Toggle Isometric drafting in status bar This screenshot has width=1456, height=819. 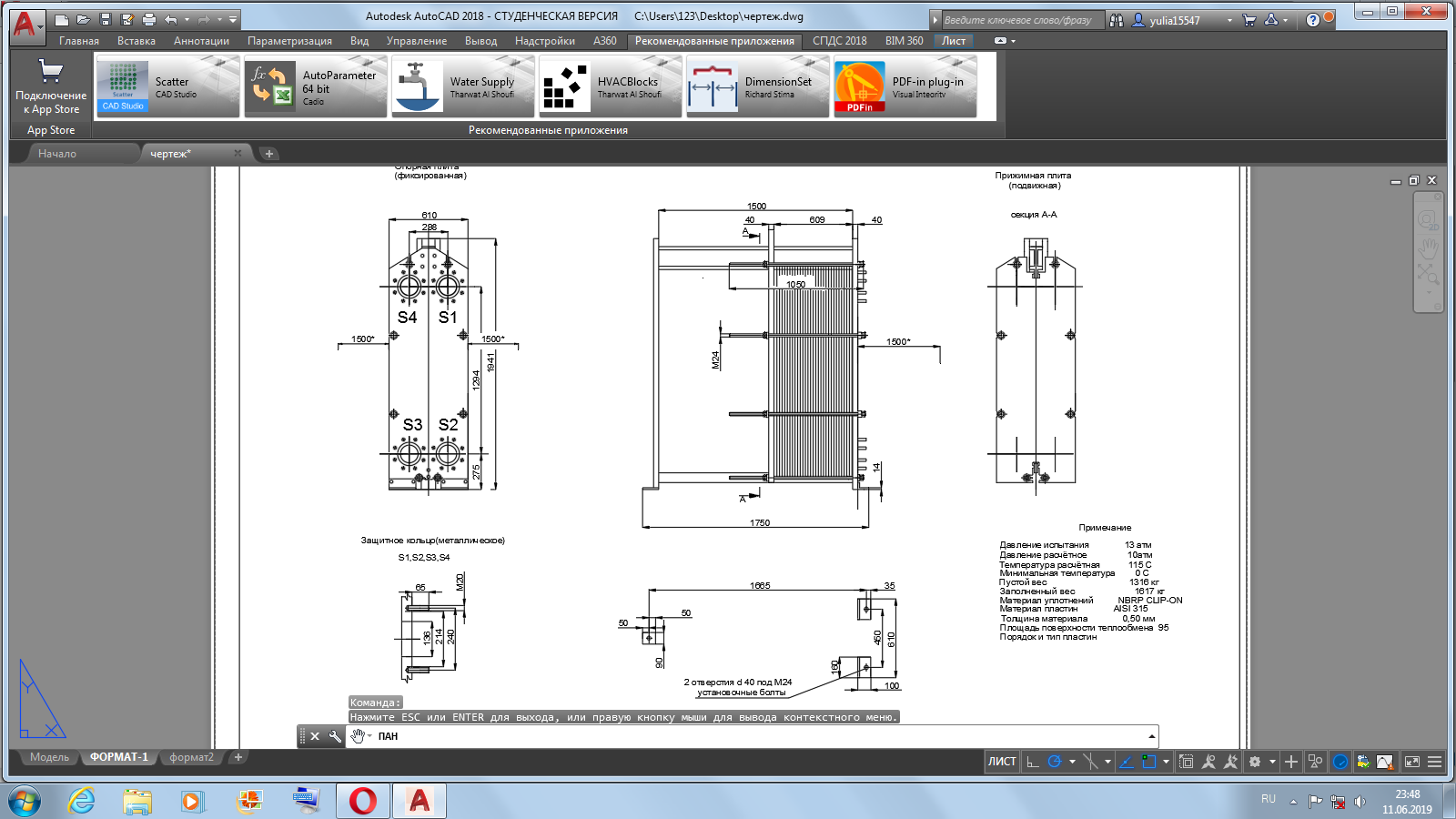click(x=1090, y=762)
